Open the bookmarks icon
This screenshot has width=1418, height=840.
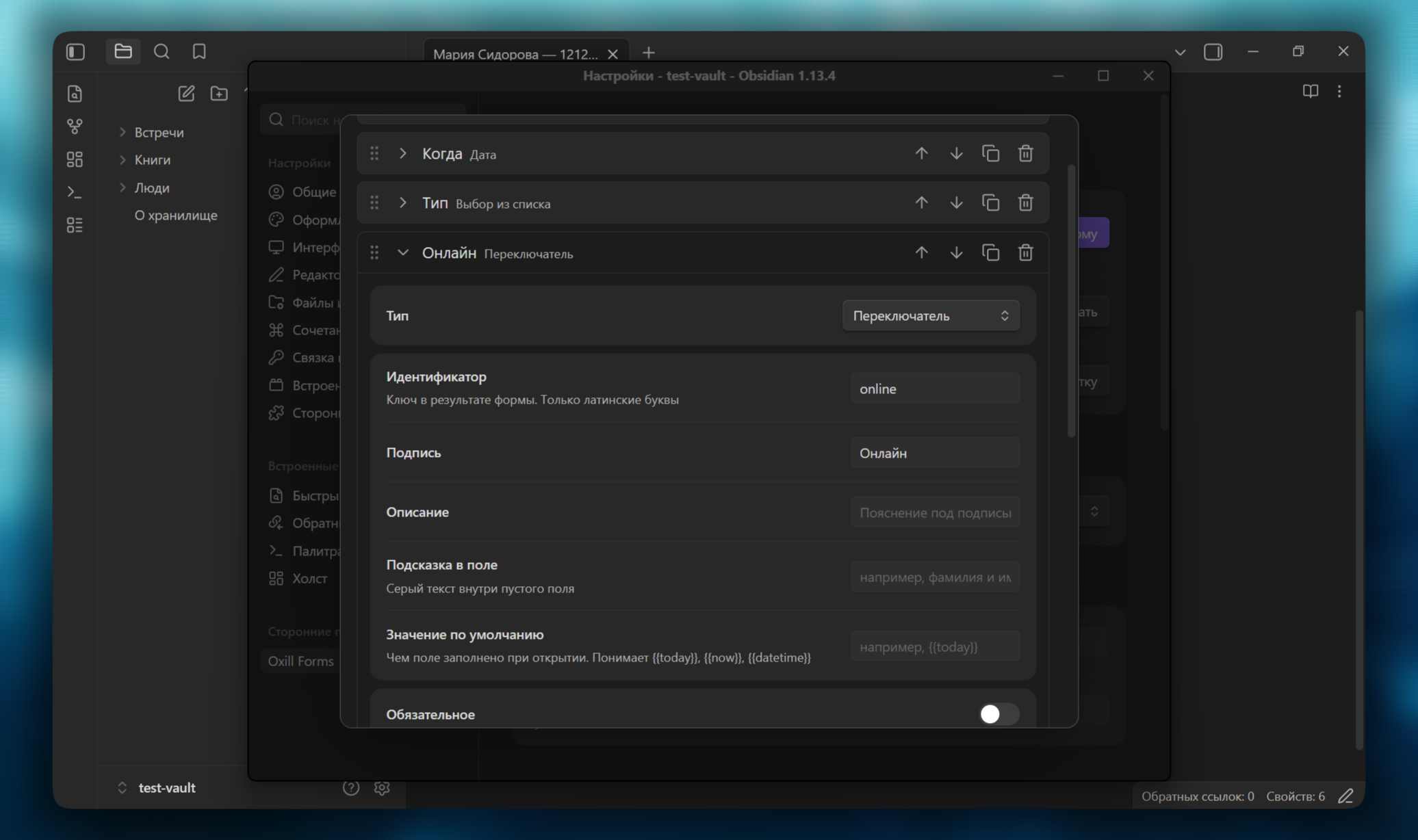pos(199,51)
